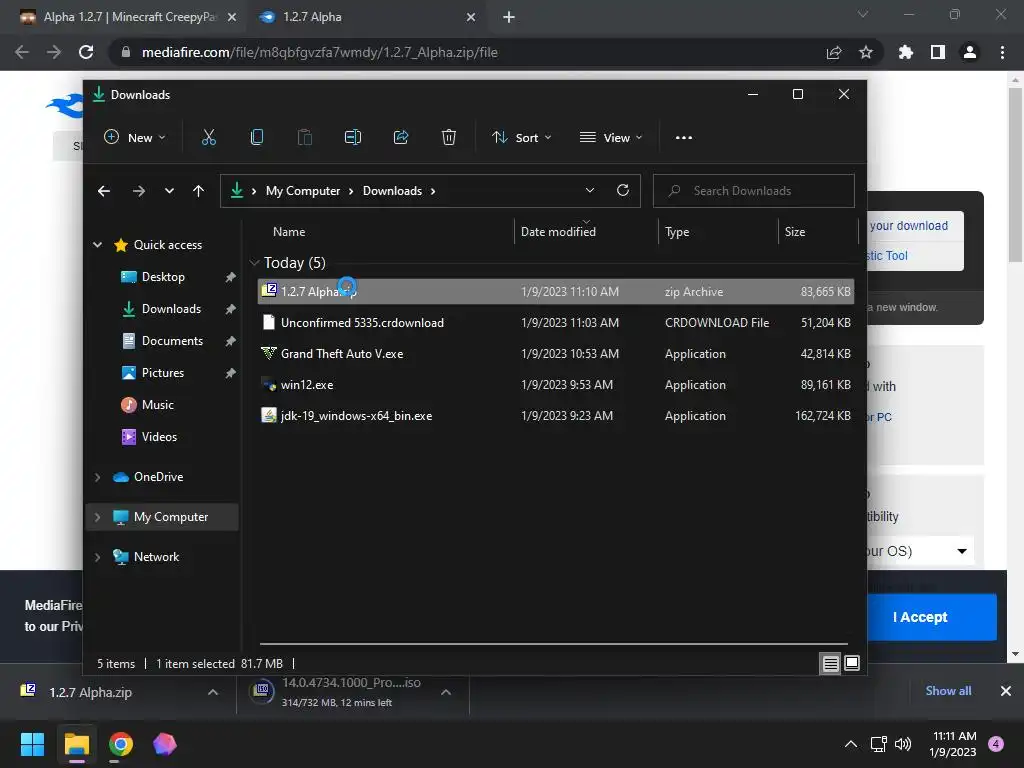
Task: Open the Sort options dropdown
Action: (522, 138)
